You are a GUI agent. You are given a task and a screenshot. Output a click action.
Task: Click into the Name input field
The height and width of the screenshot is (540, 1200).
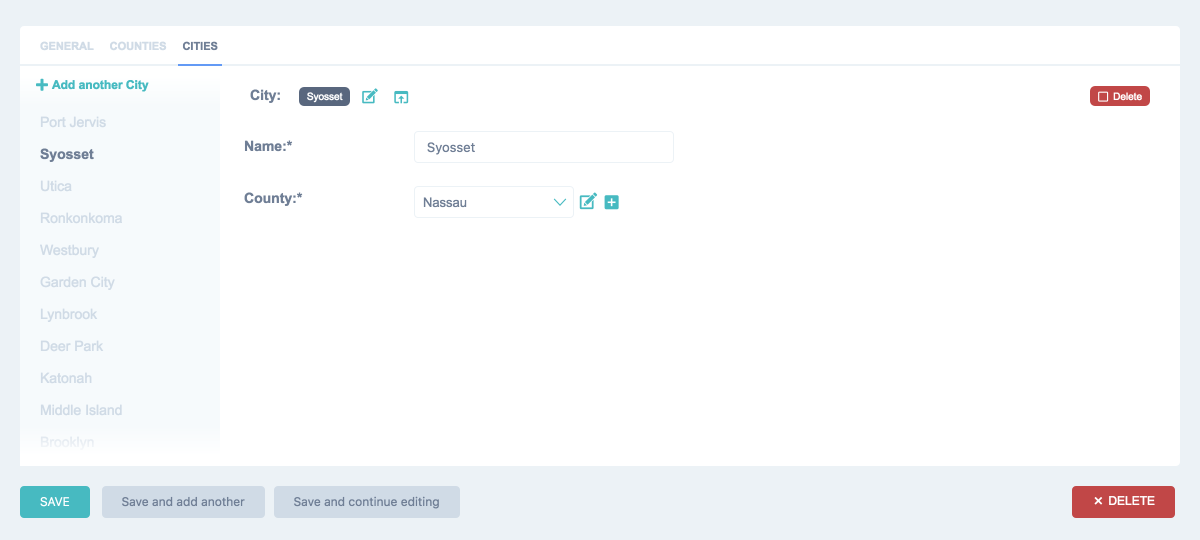tap(543, 147)
